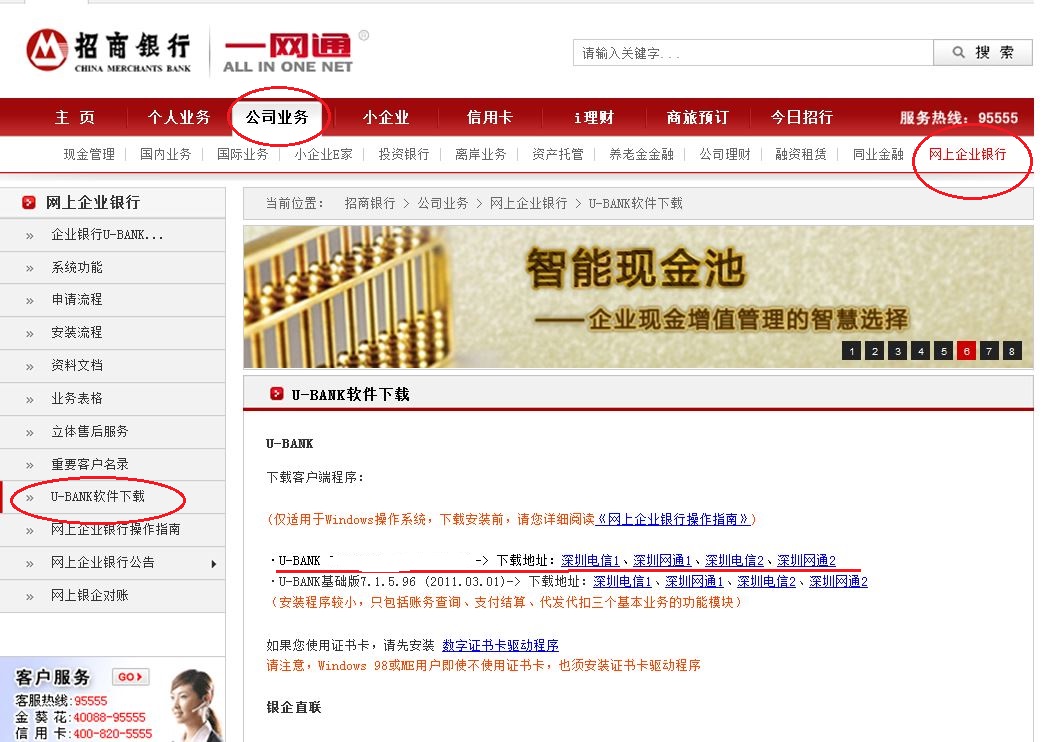
Task: Click the 智能现金池 banner image
Action: coord(638,297)
